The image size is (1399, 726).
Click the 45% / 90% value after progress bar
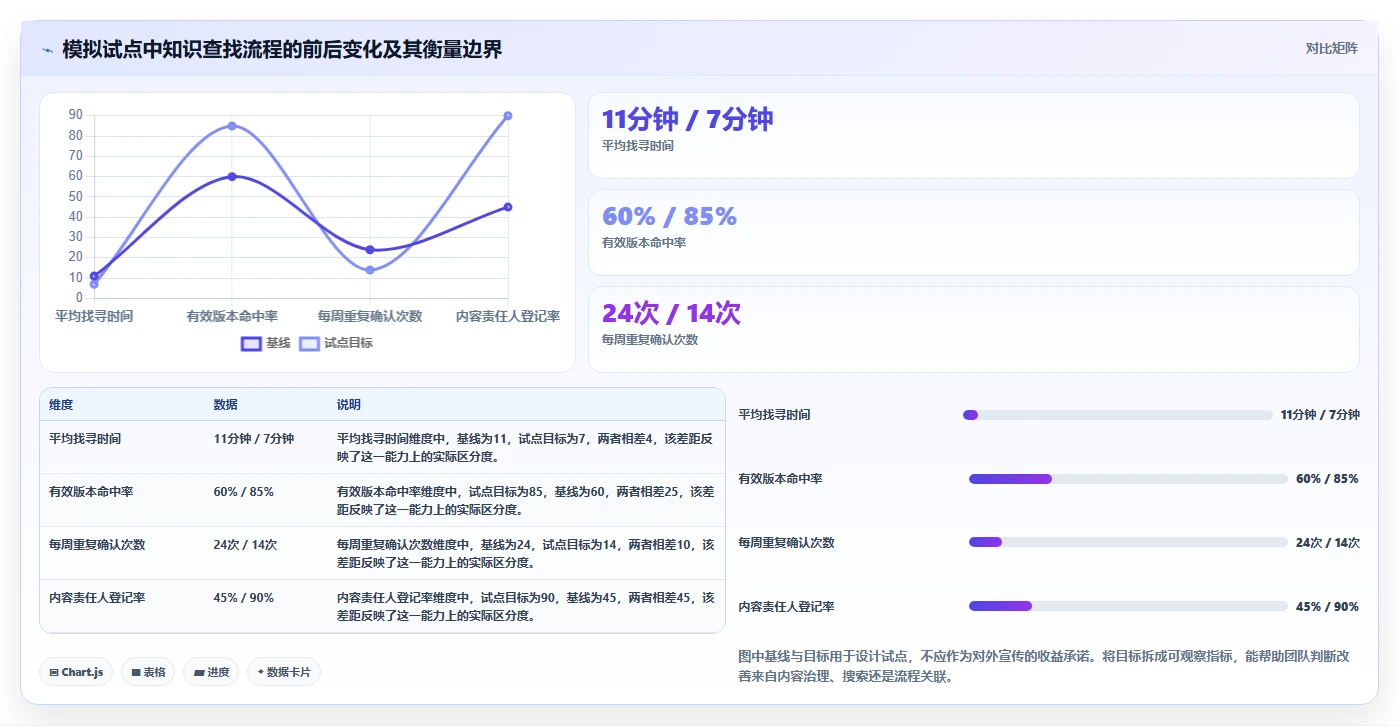1327,607
